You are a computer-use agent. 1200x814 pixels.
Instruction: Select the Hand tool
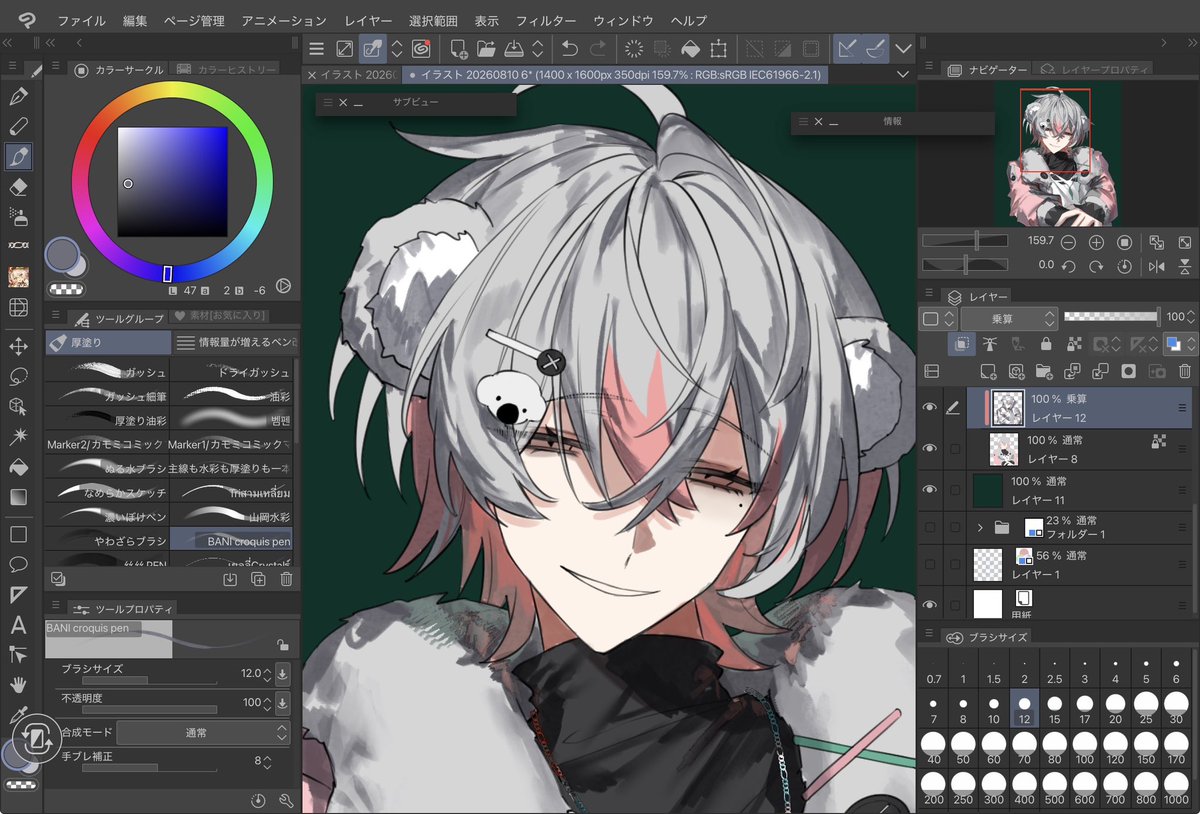coord(18,685)
